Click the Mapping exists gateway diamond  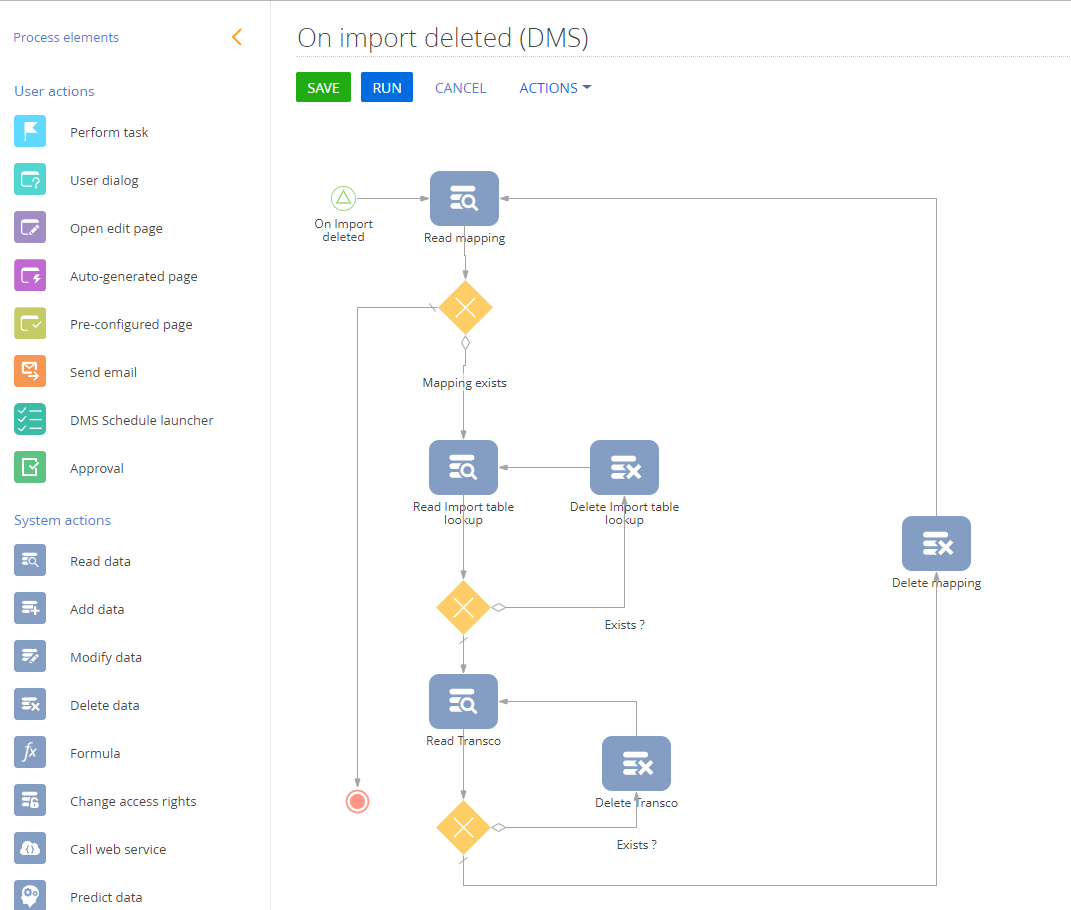pyautogui.click(x=465, y=308)
